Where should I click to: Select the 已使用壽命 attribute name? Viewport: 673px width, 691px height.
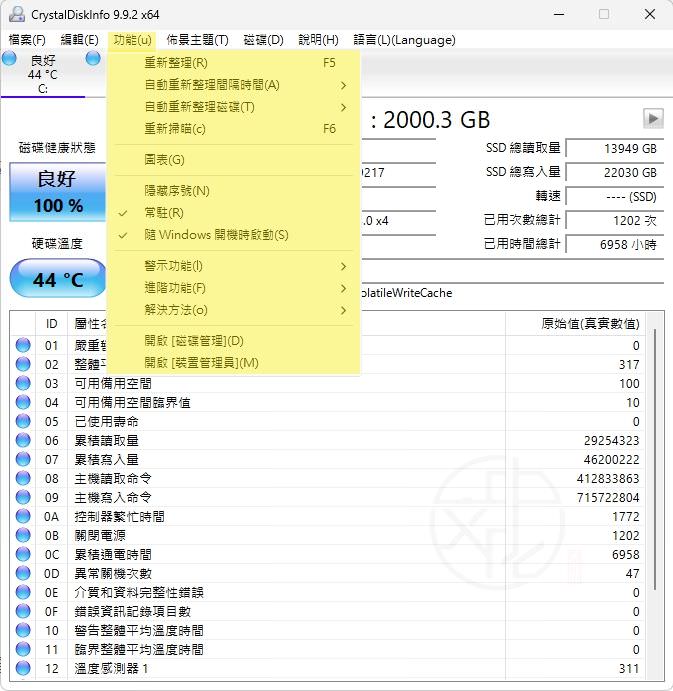[106, 421]
